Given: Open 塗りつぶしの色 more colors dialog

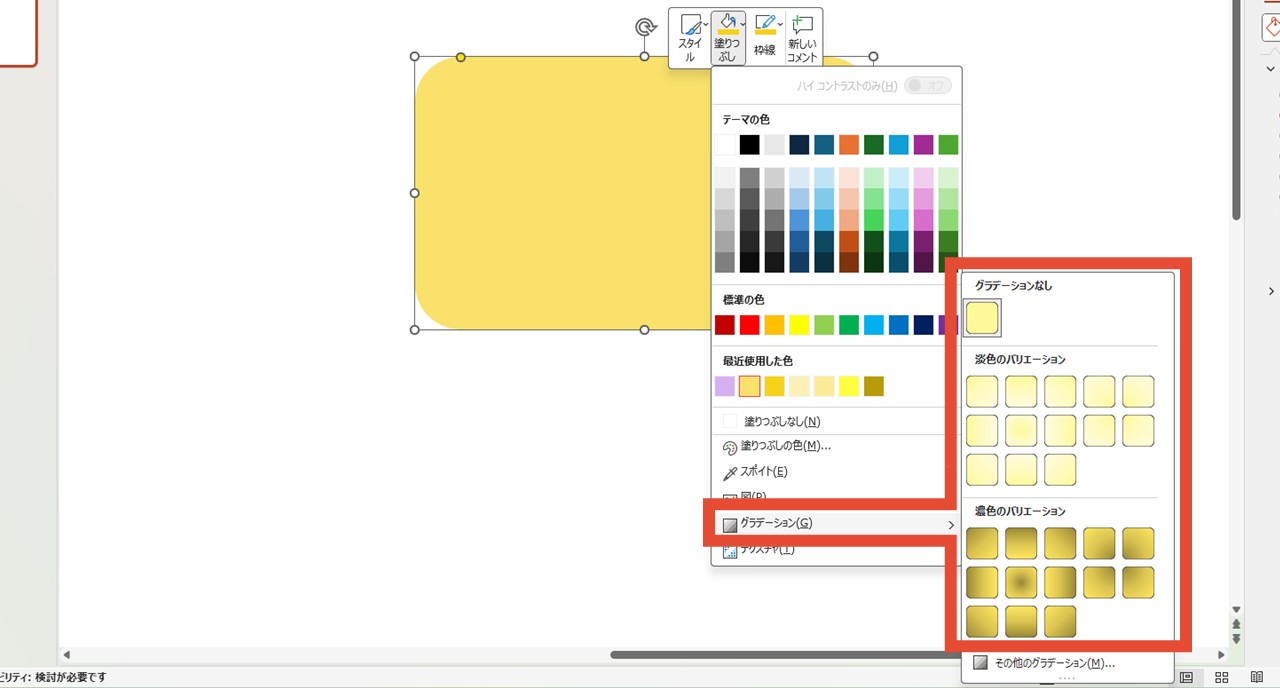Looking at the screenshot, I should (x=785, y=447).
